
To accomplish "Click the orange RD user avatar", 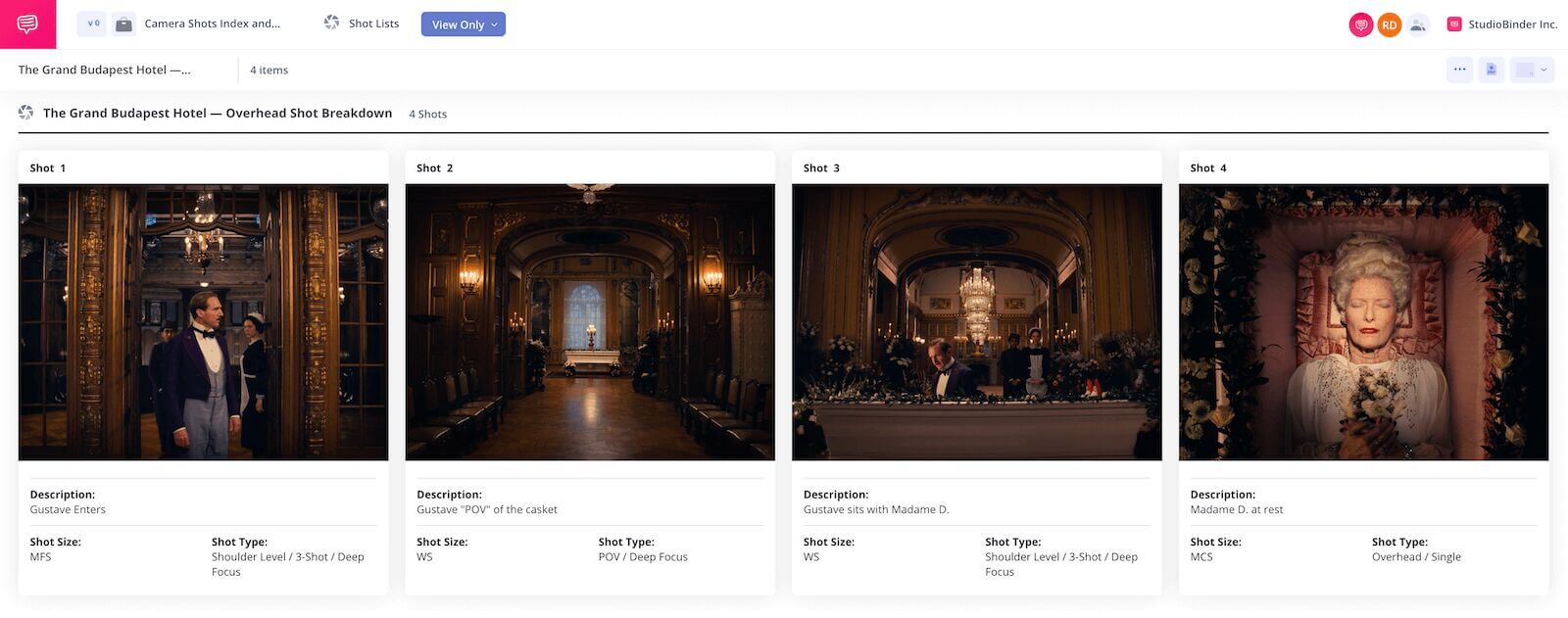I will tap(1389, 25).
